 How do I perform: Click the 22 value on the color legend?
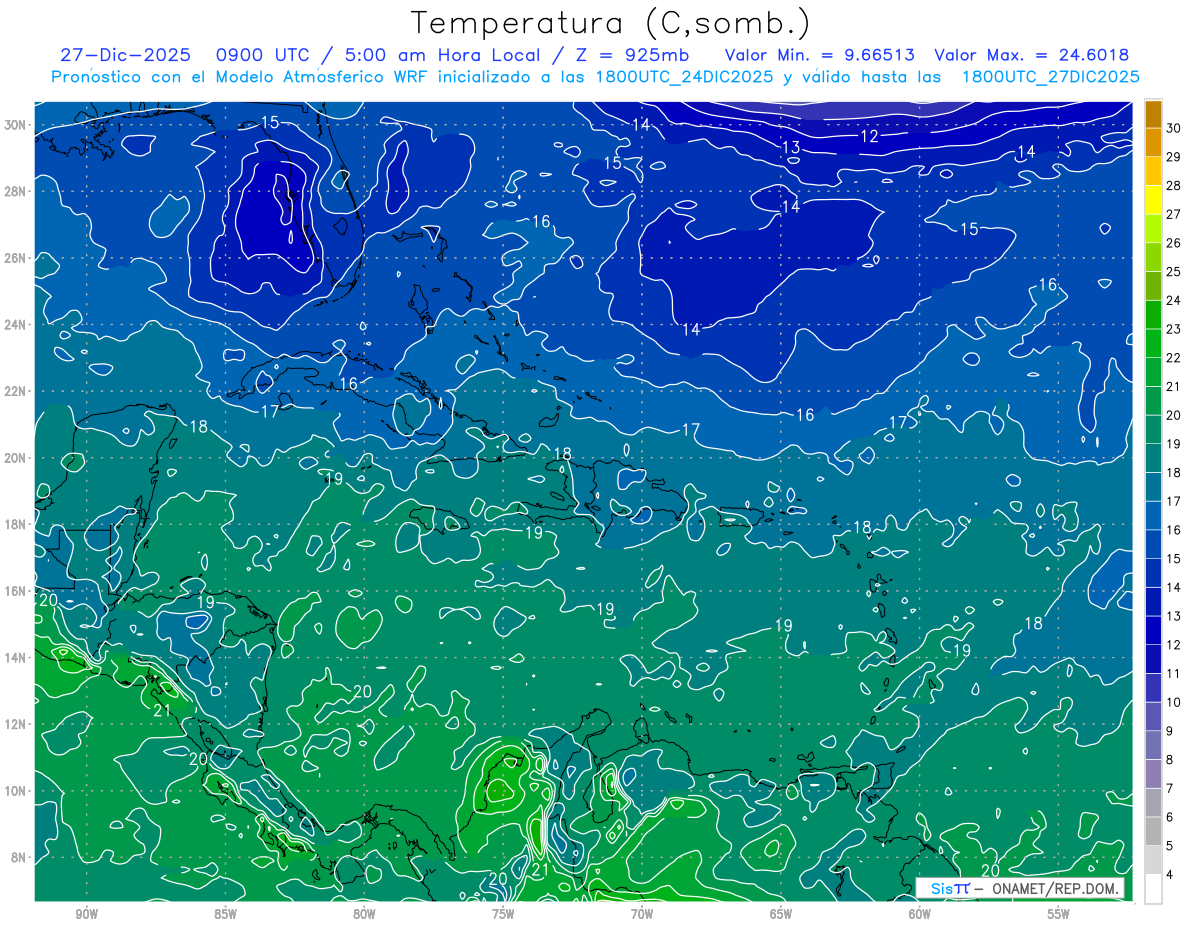coord(1174,358)
